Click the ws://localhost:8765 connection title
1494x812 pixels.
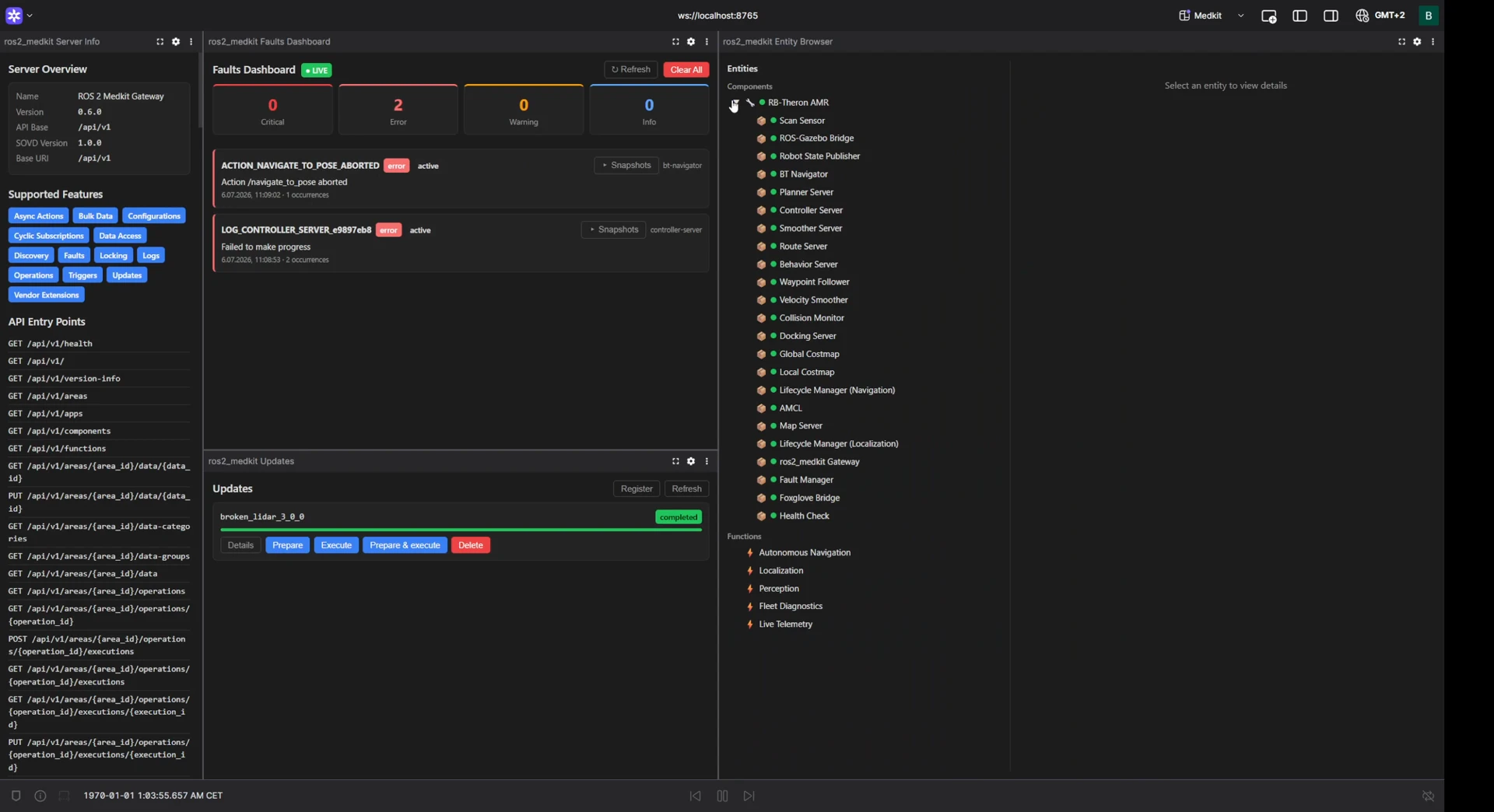(717, 16)
